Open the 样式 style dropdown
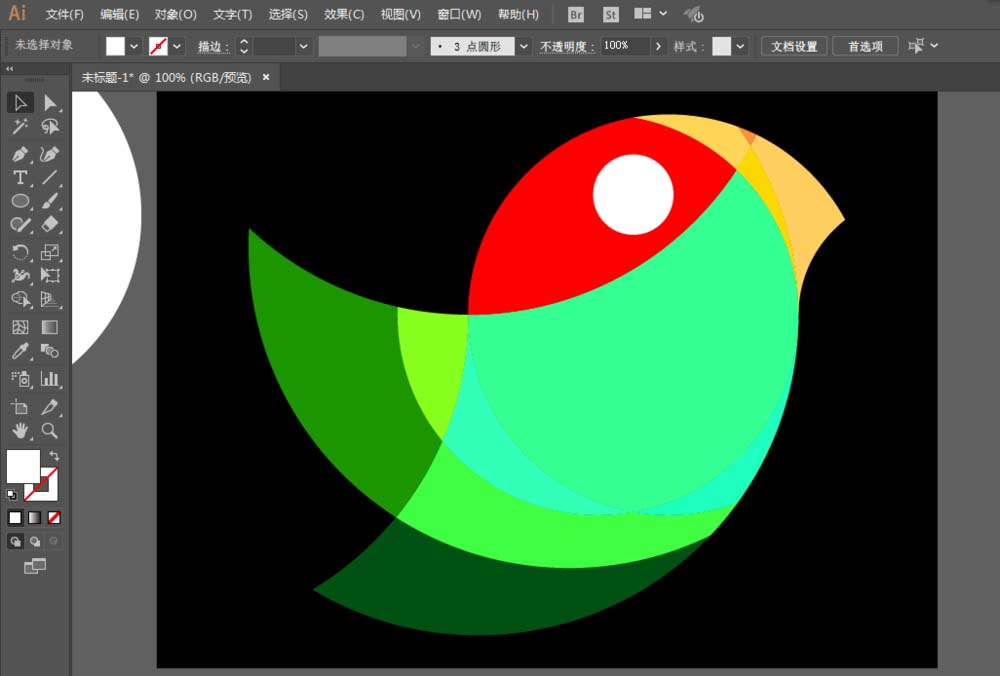 click(x=740, y=46)
